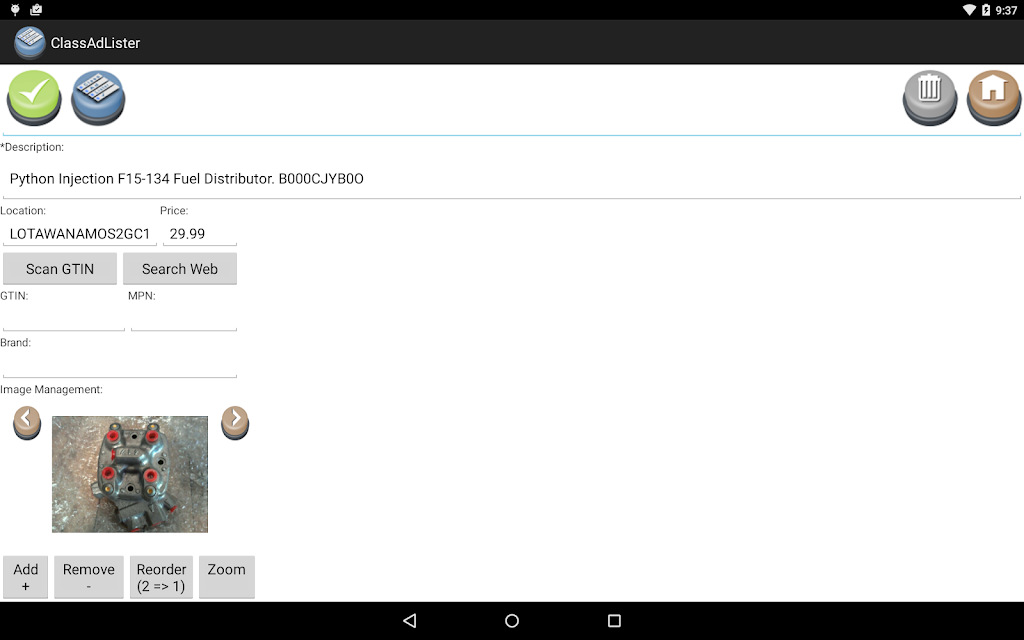This screenshot has width=1024, height=640.
Task: Add a new image with Add +
Action: (25, 577)
